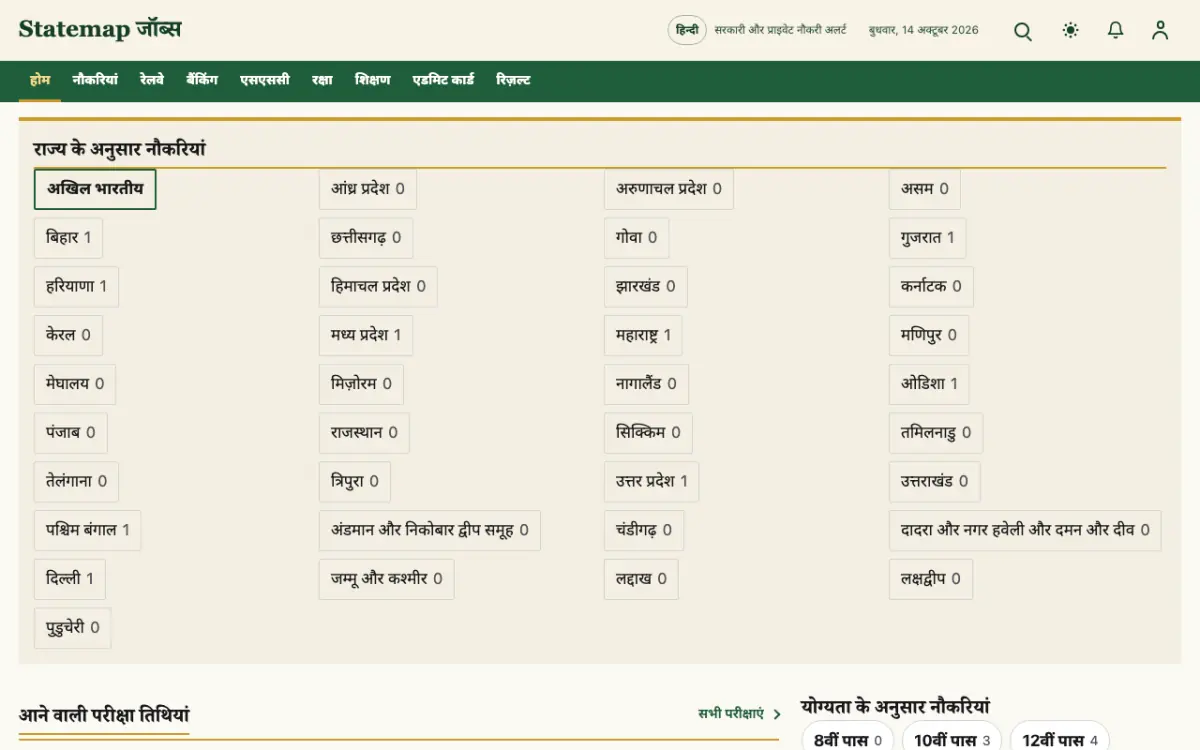Select लद्दाख state chip

[641, 579]
